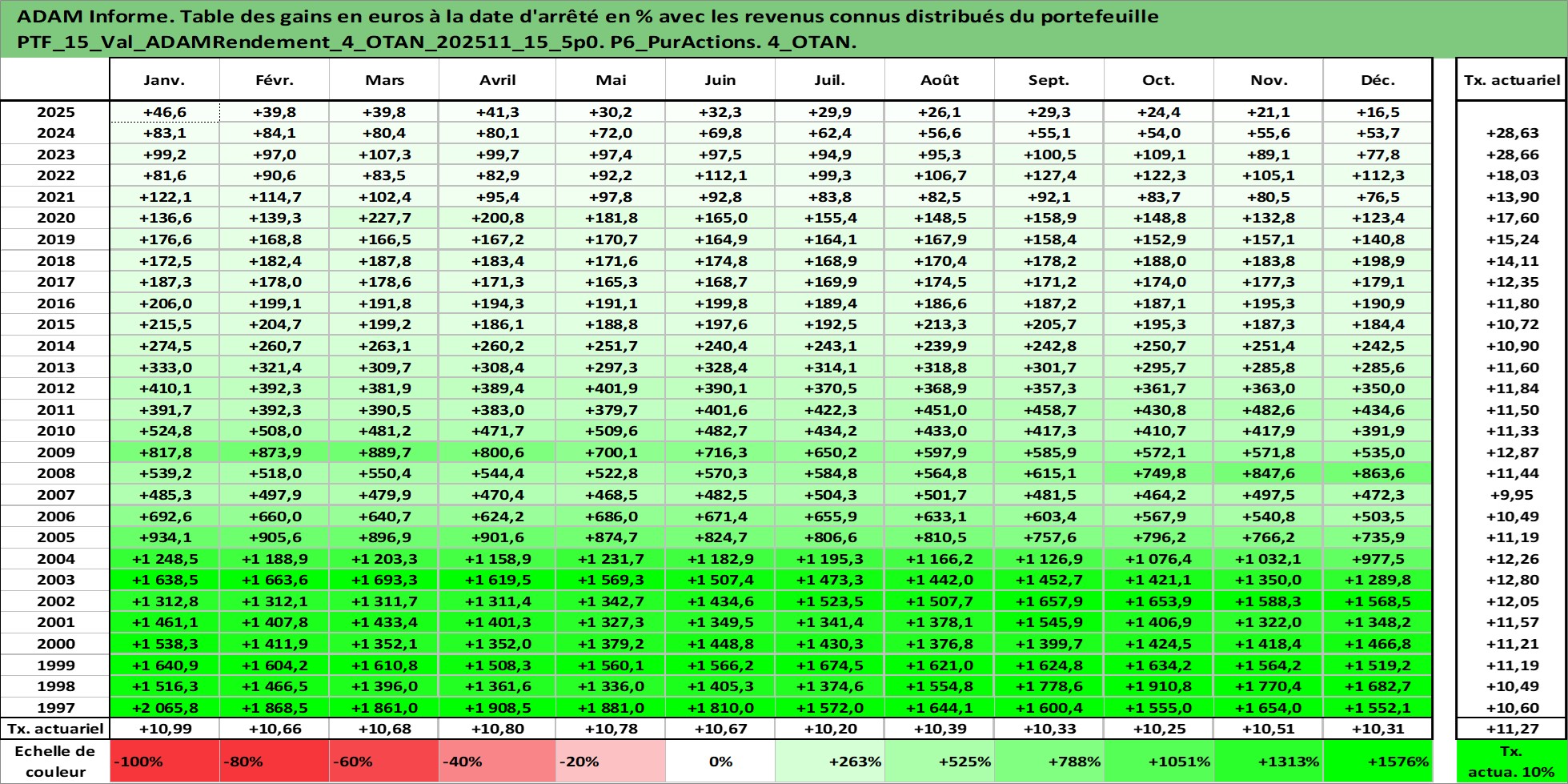Select the Déc. column header

pos(1378,80)
